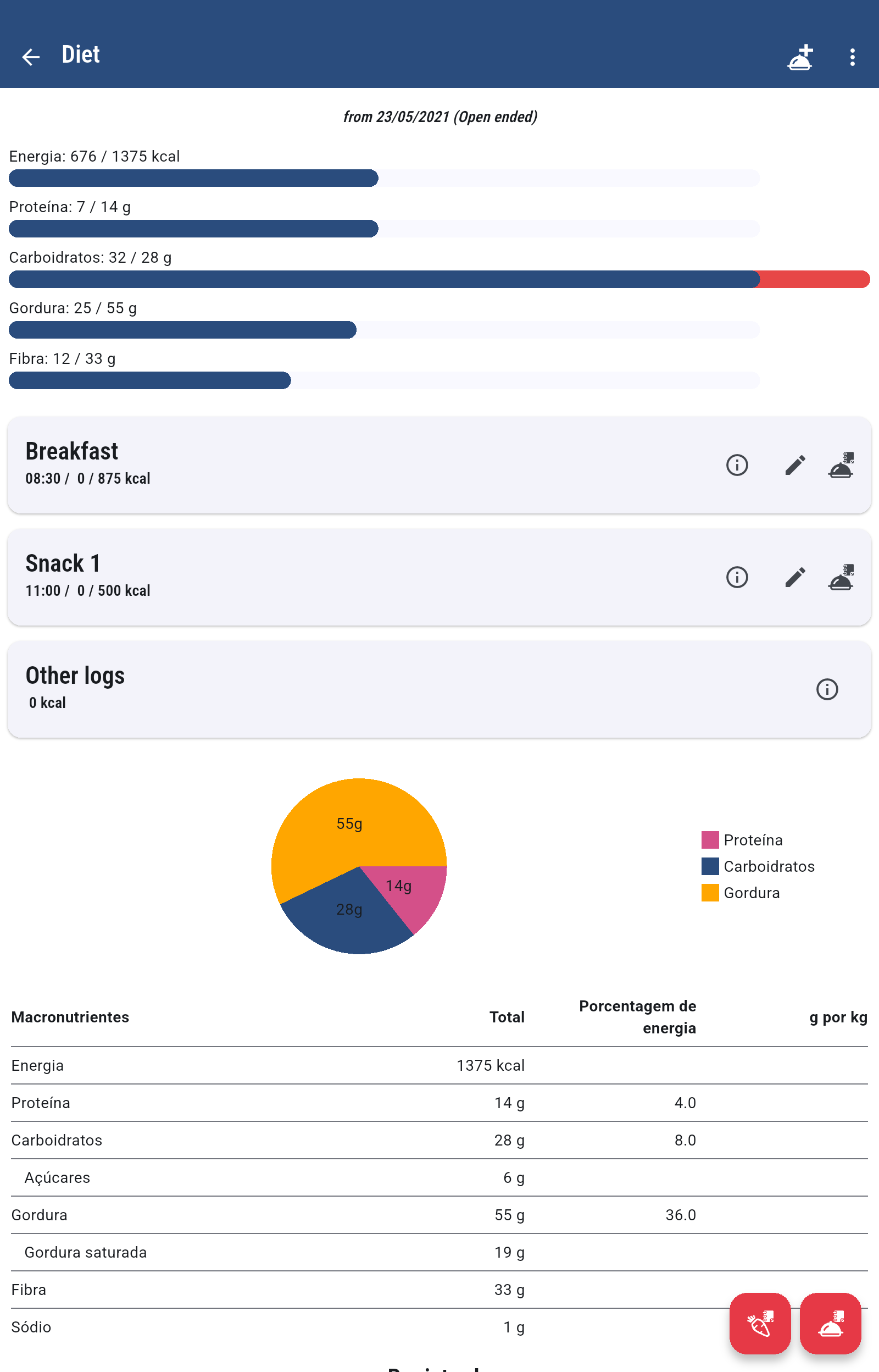Image resolution: width=879 pixels, height=1372 pixels.
Task: Open the Snack 1 meal card
Action: (342, 577)
